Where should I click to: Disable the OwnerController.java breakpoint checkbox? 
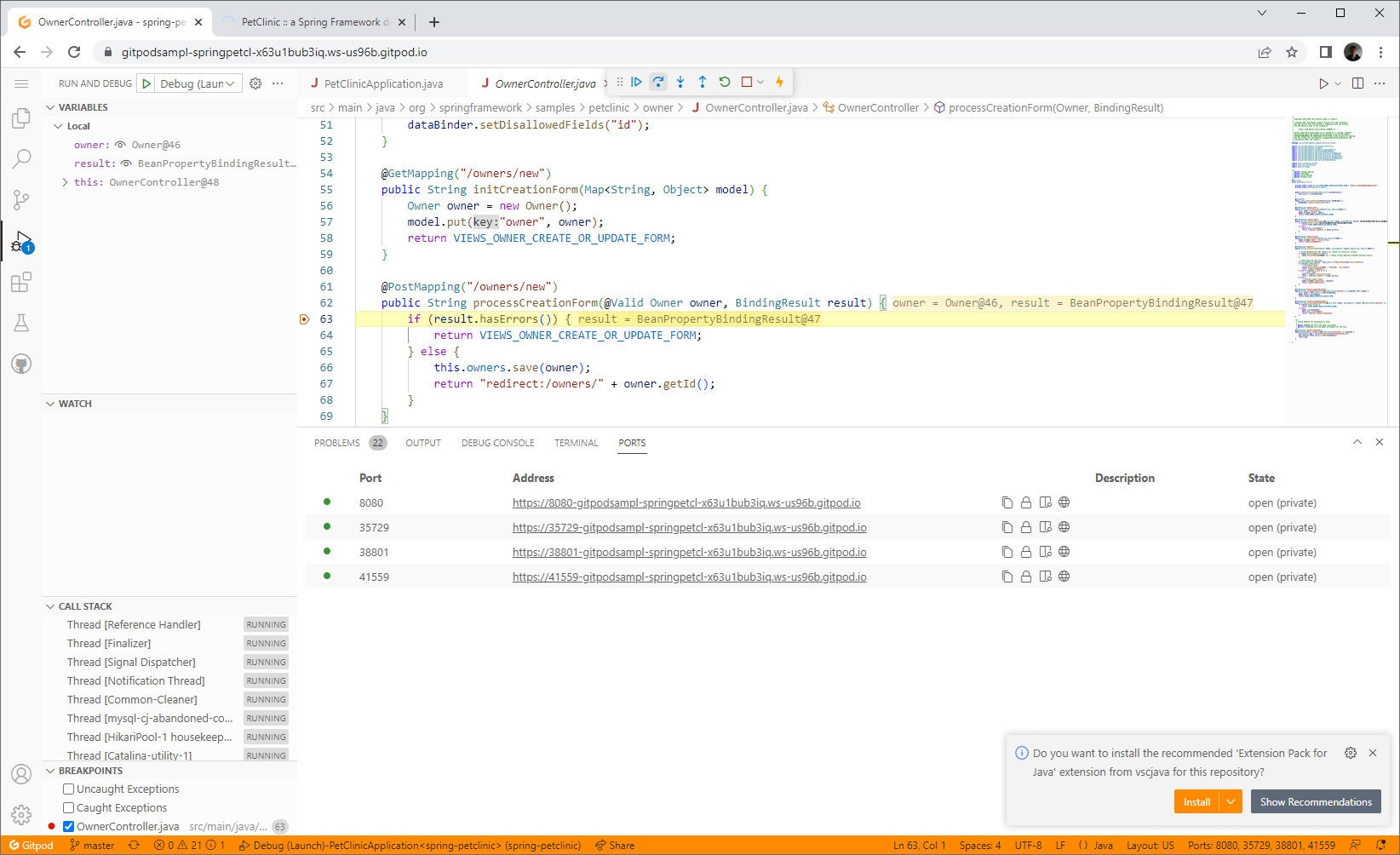[x=69, y=827]
